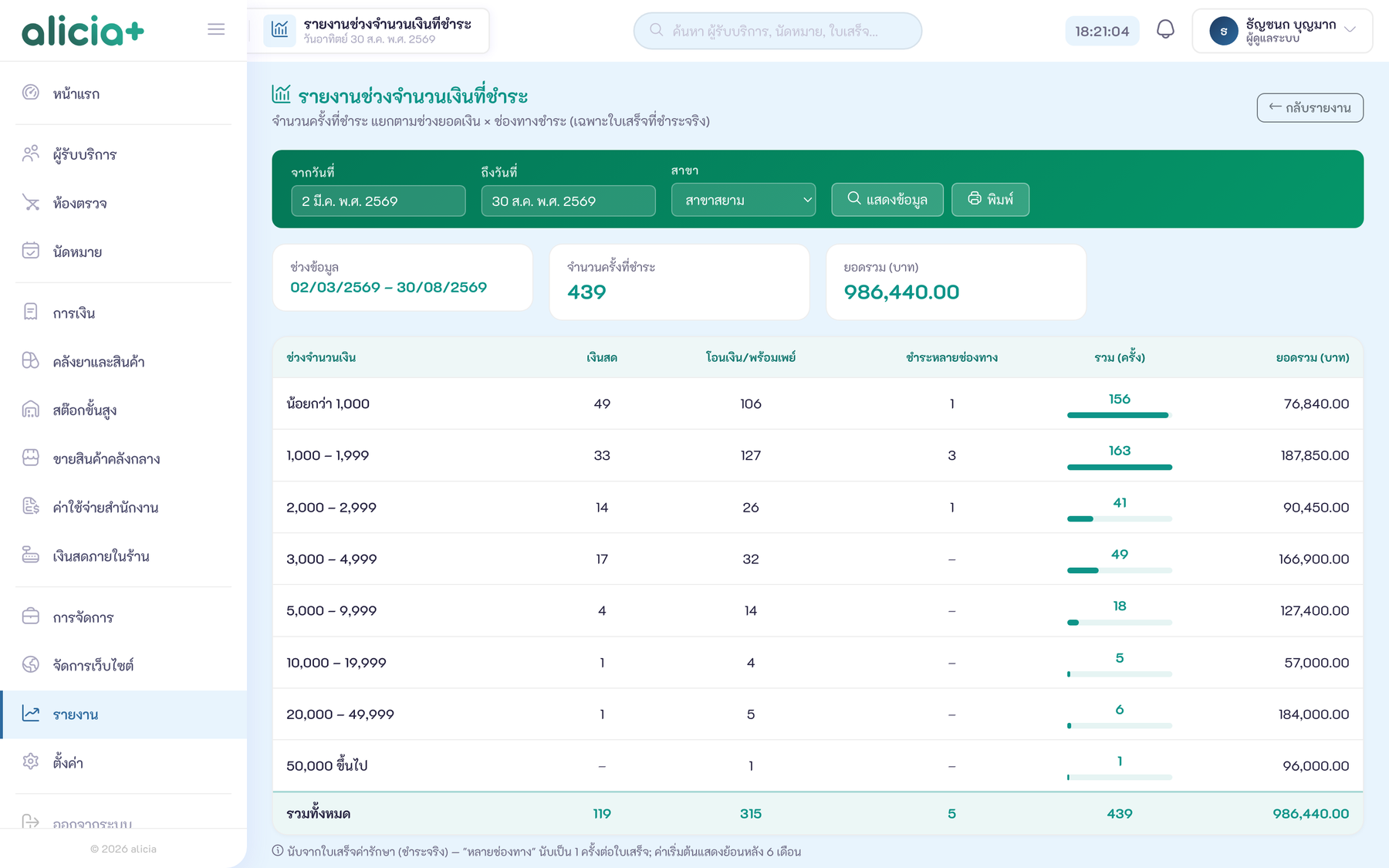Click report chart icon beside page heading

coord(281,95)
